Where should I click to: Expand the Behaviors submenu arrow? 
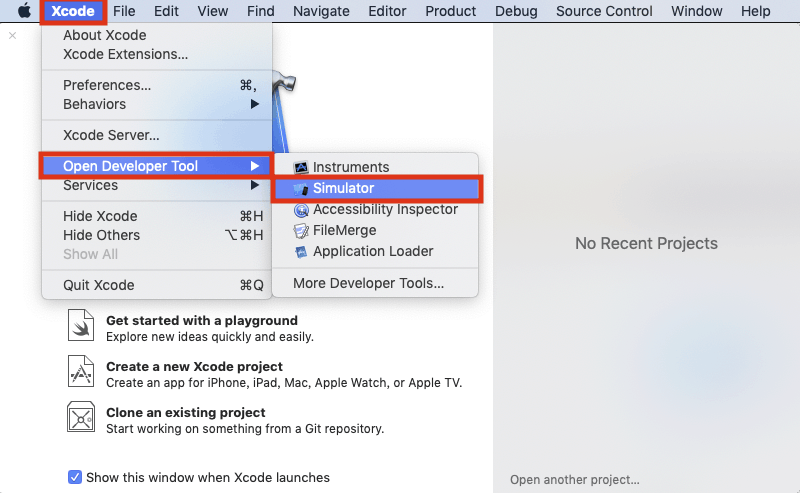coord(255,104)
